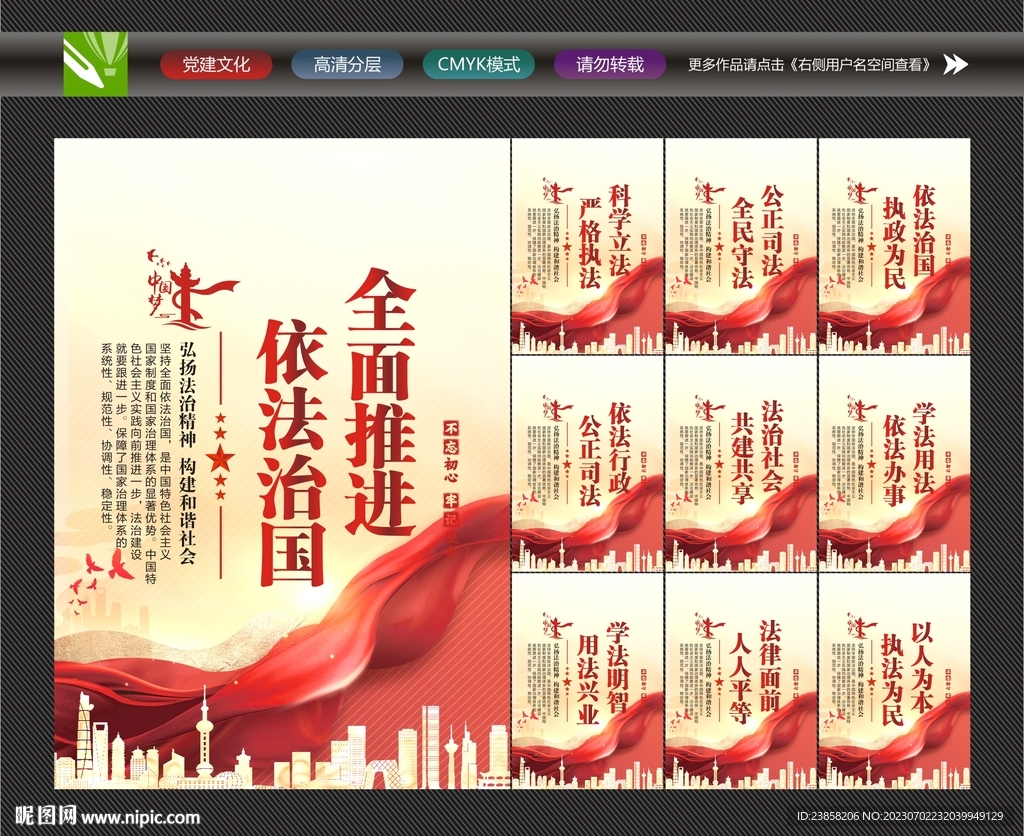The width and height of the screenshot is (1024, 836).
Task: Open the 更多作品请点击 link text
Action: click(x=812, y=65)
